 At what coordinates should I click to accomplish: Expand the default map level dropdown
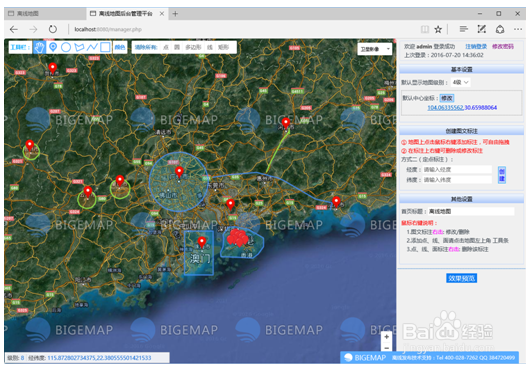coord(460,82)
